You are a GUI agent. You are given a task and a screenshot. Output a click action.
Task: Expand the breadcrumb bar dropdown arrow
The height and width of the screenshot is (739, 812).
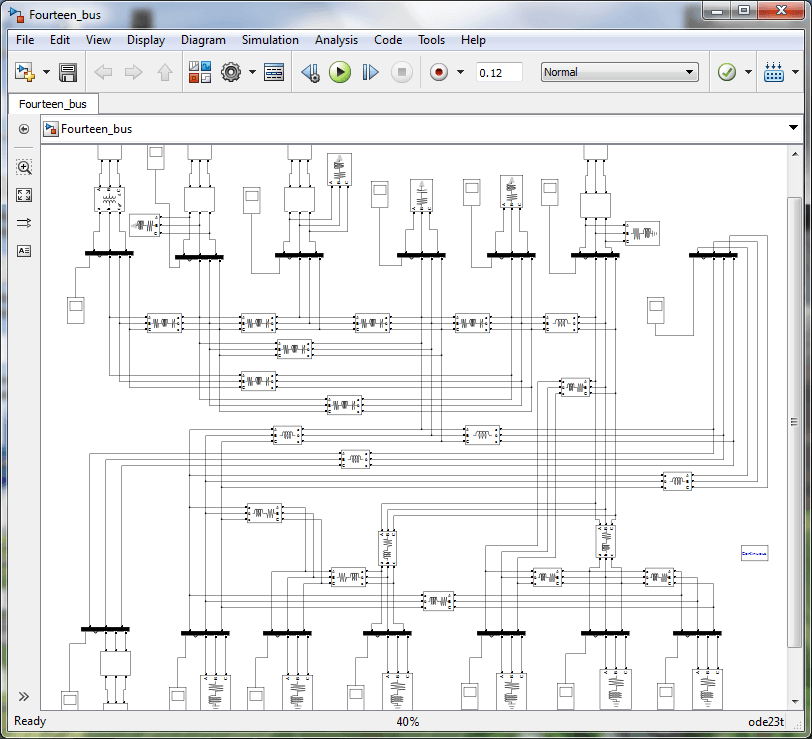(793, 128)
